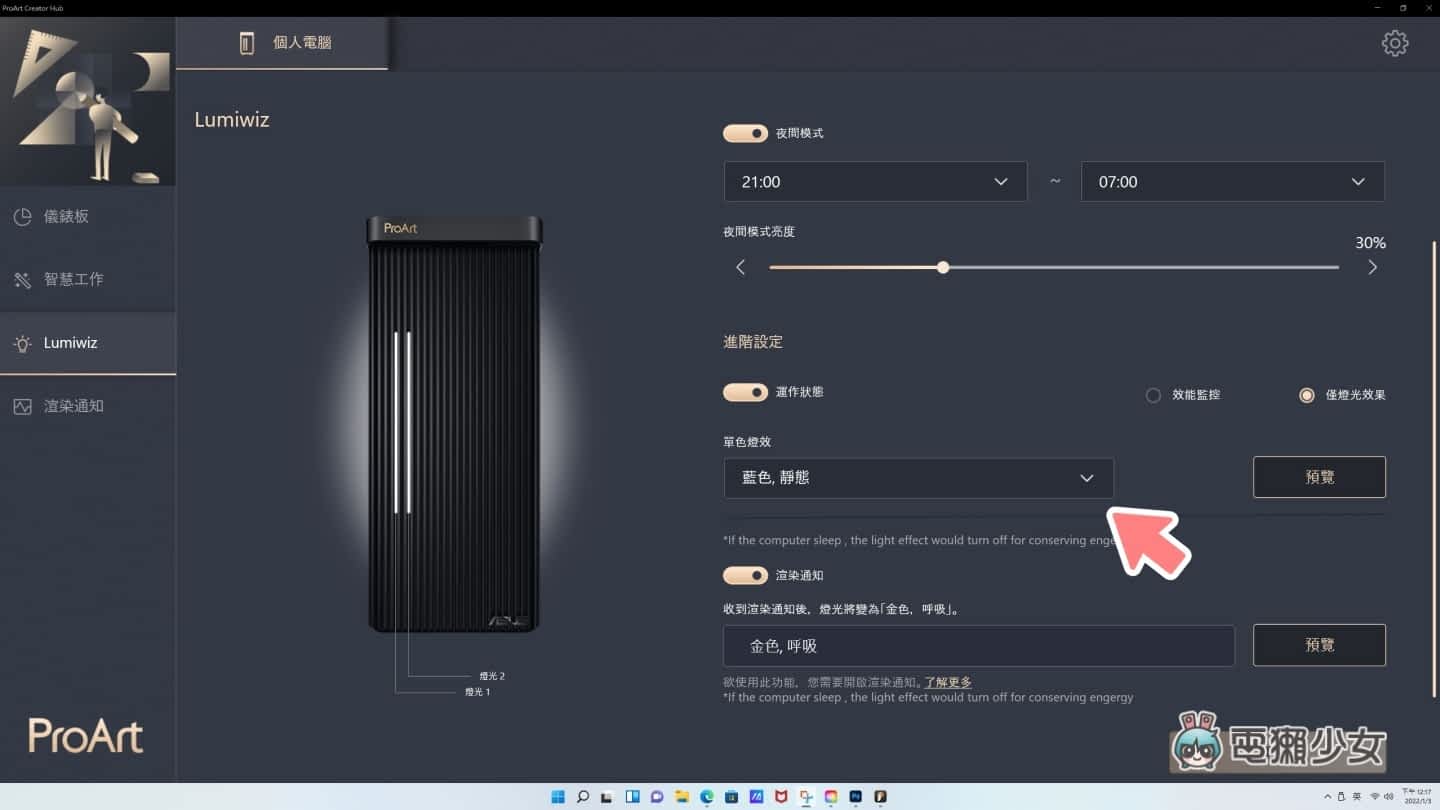This screenshot has height=810, width=1440.
Task: Click the night mode brightness slider handle
Action: tap(943, 267)
